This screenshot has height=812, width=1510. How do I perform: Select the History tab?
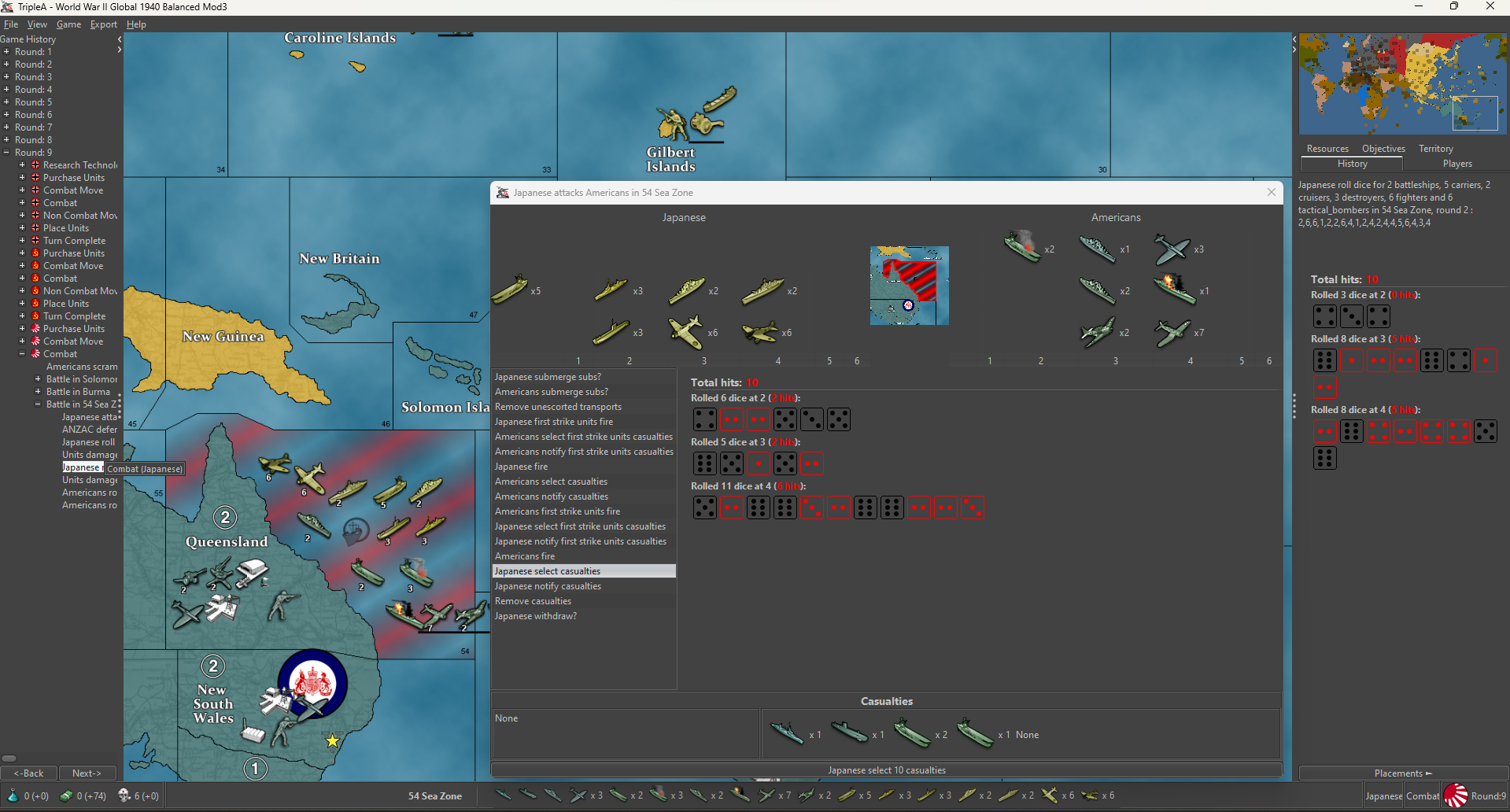coord(1352,164)
